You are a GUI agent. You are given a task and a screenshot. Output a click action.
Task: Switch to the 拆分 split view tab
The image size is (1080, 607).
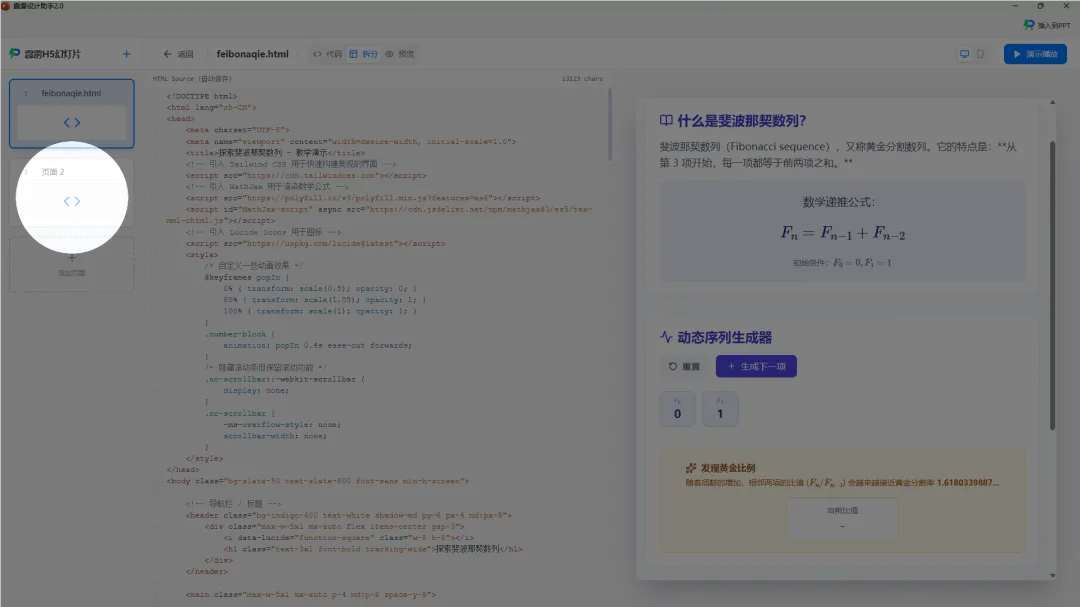coord(364,54)
